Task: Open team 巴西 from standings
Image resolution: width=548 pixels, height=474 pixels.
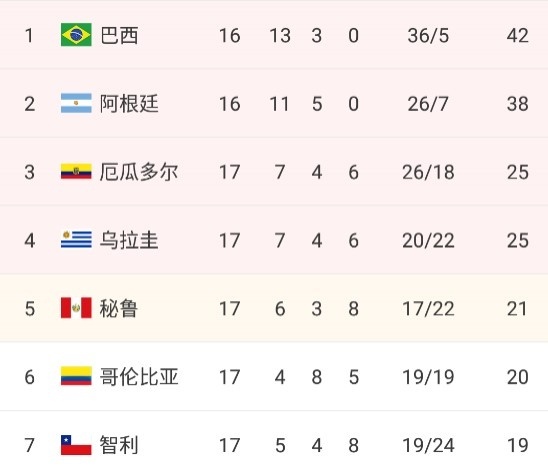Action: [x=119, y=35]
